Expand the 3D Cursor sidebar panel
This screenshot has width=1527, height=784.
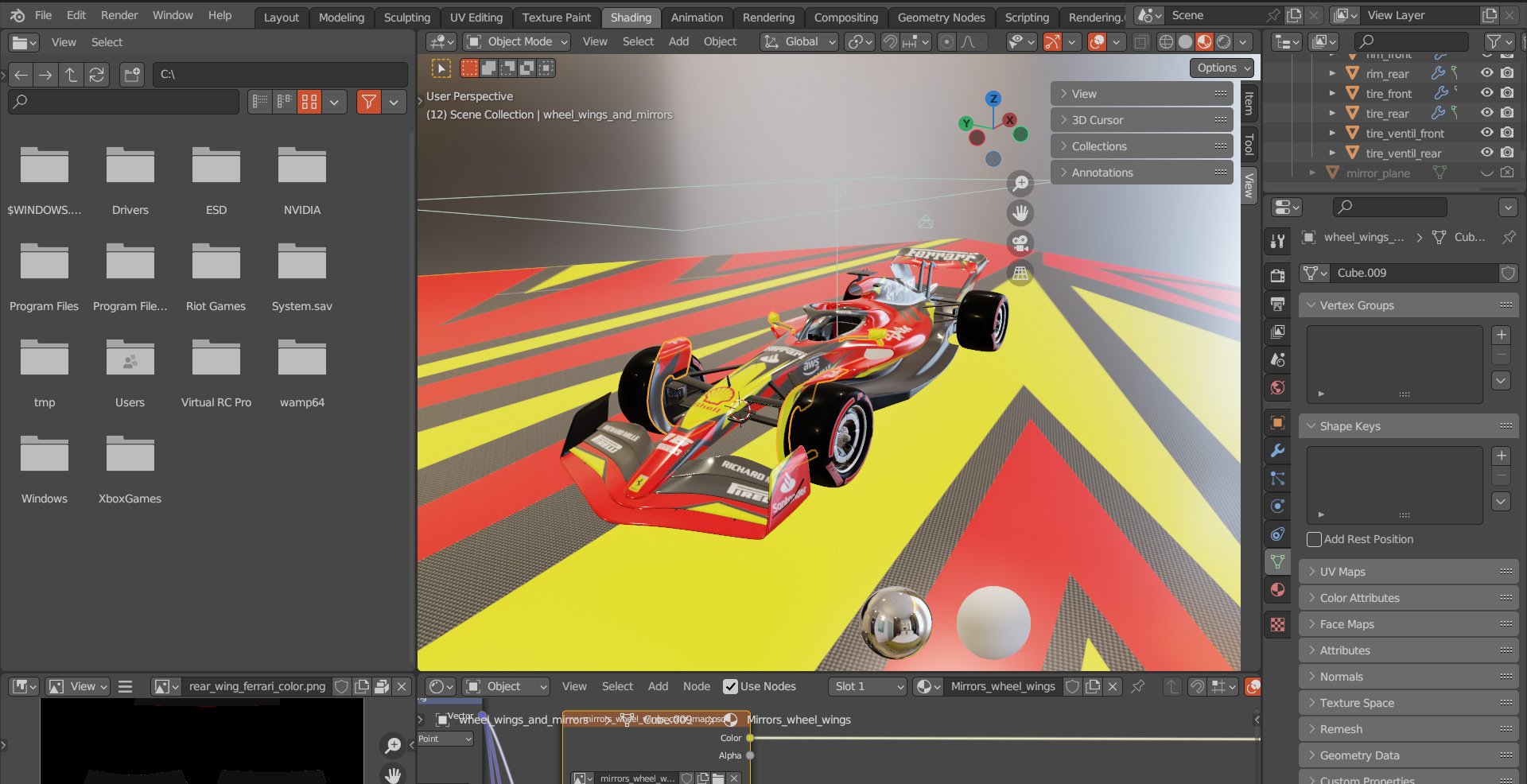[1141, 120]
